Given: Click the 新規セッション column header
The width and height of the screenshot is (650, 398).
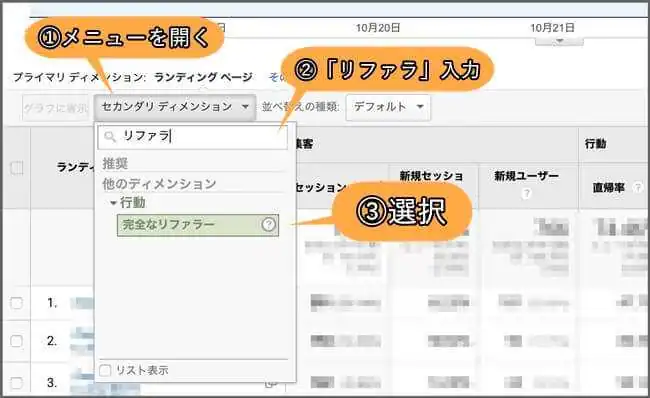Looking at the screenshot, I should pos(431,176).
